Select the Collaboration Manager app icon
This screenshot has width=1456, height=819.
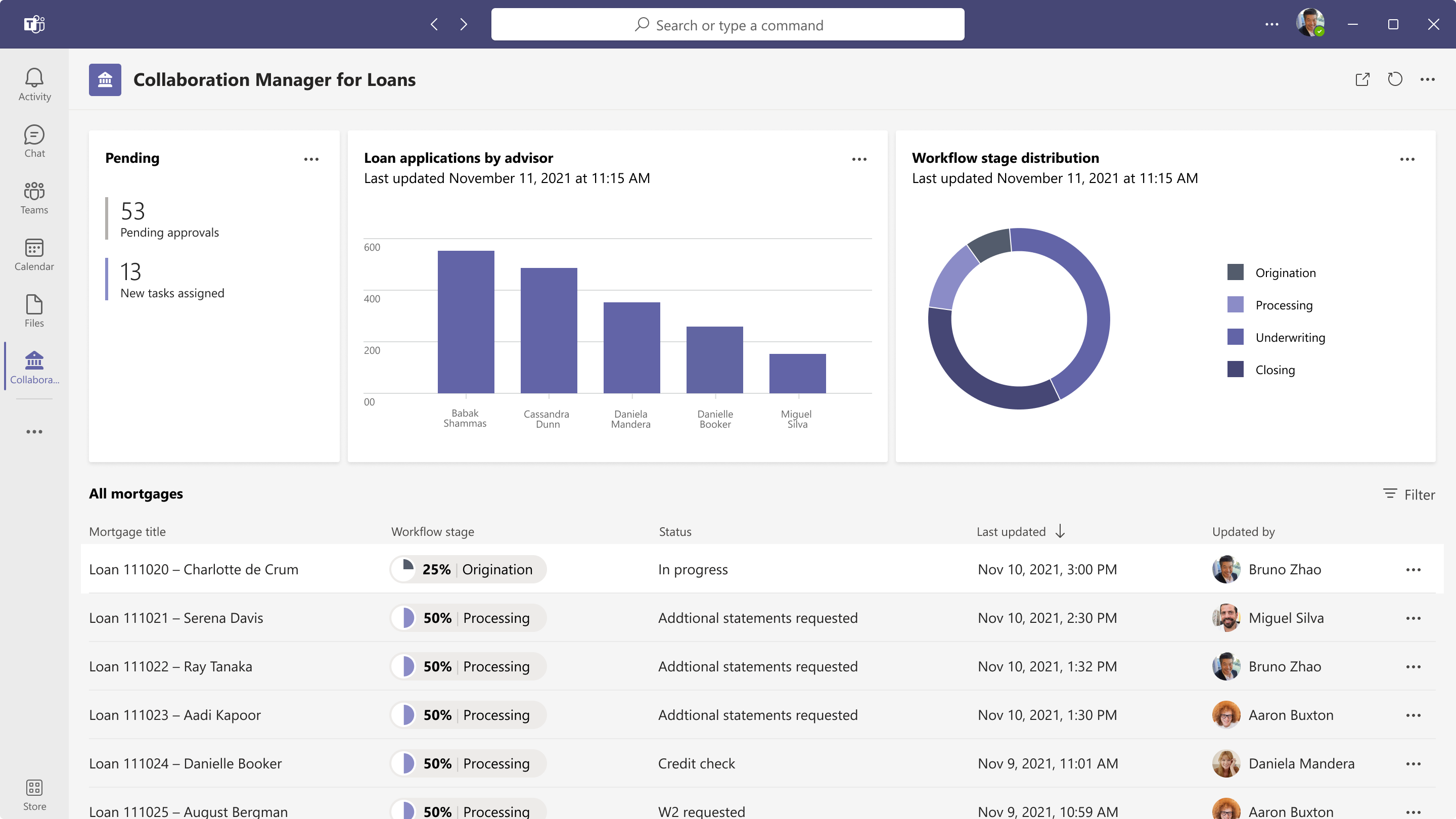[34, 366]
